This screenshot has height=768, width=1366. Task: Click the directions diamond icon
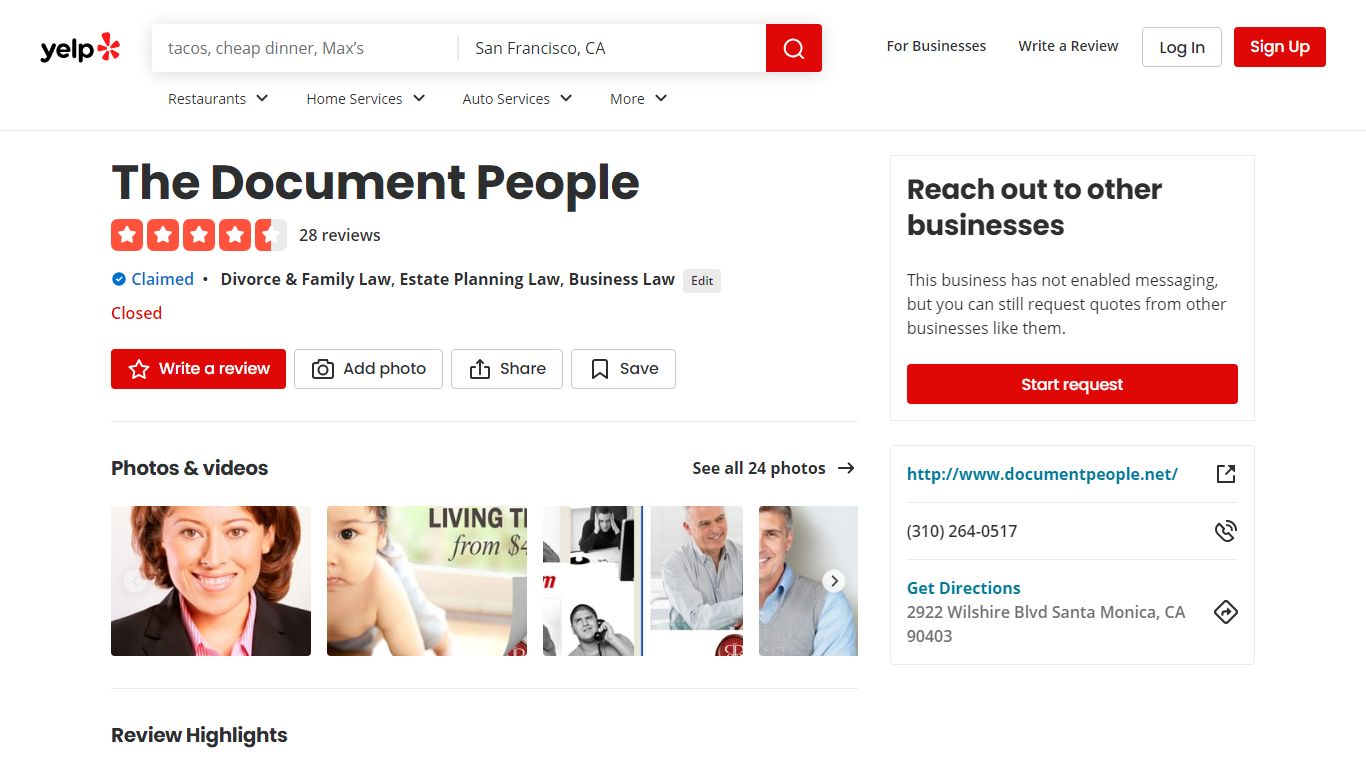[1226, 612]
